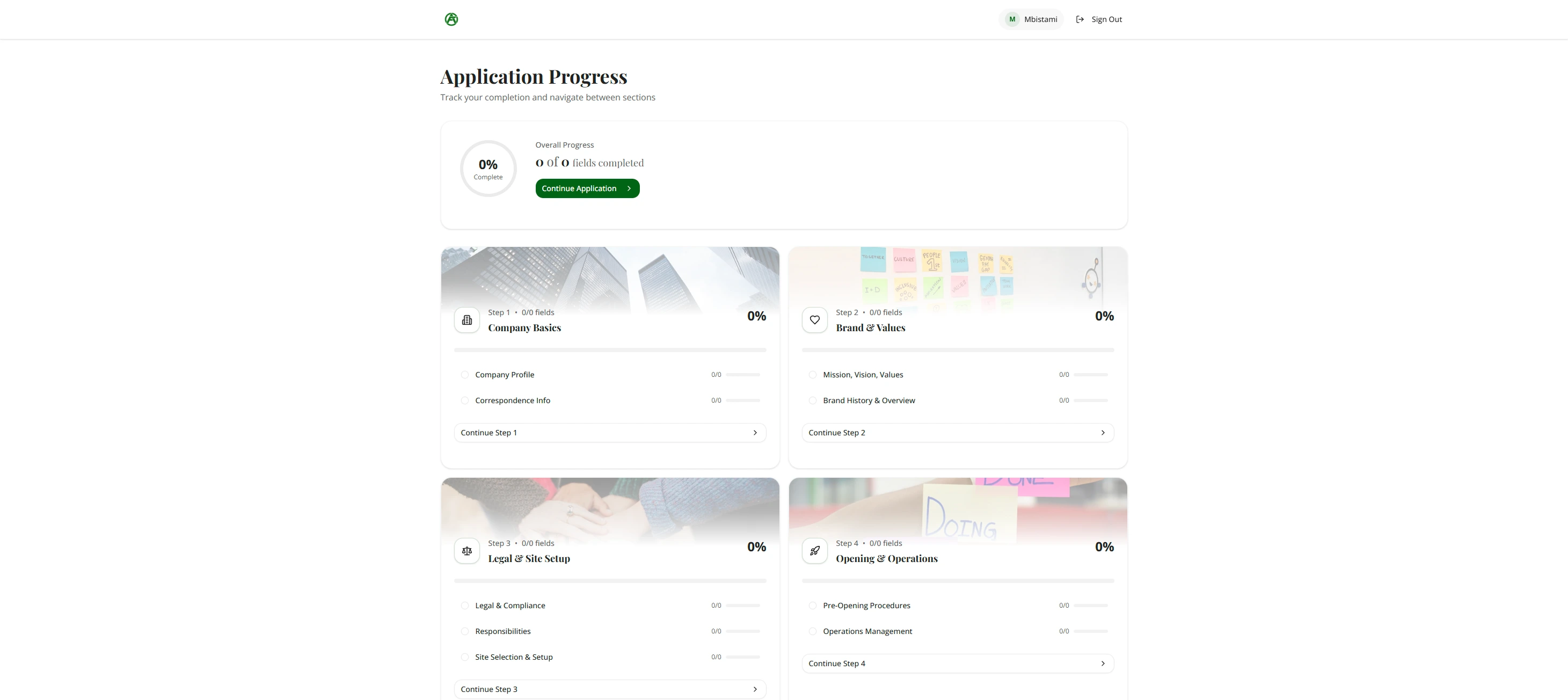Click the Legal & Site Setup scales icon
1568x700 pixels.
pos(467,551)
